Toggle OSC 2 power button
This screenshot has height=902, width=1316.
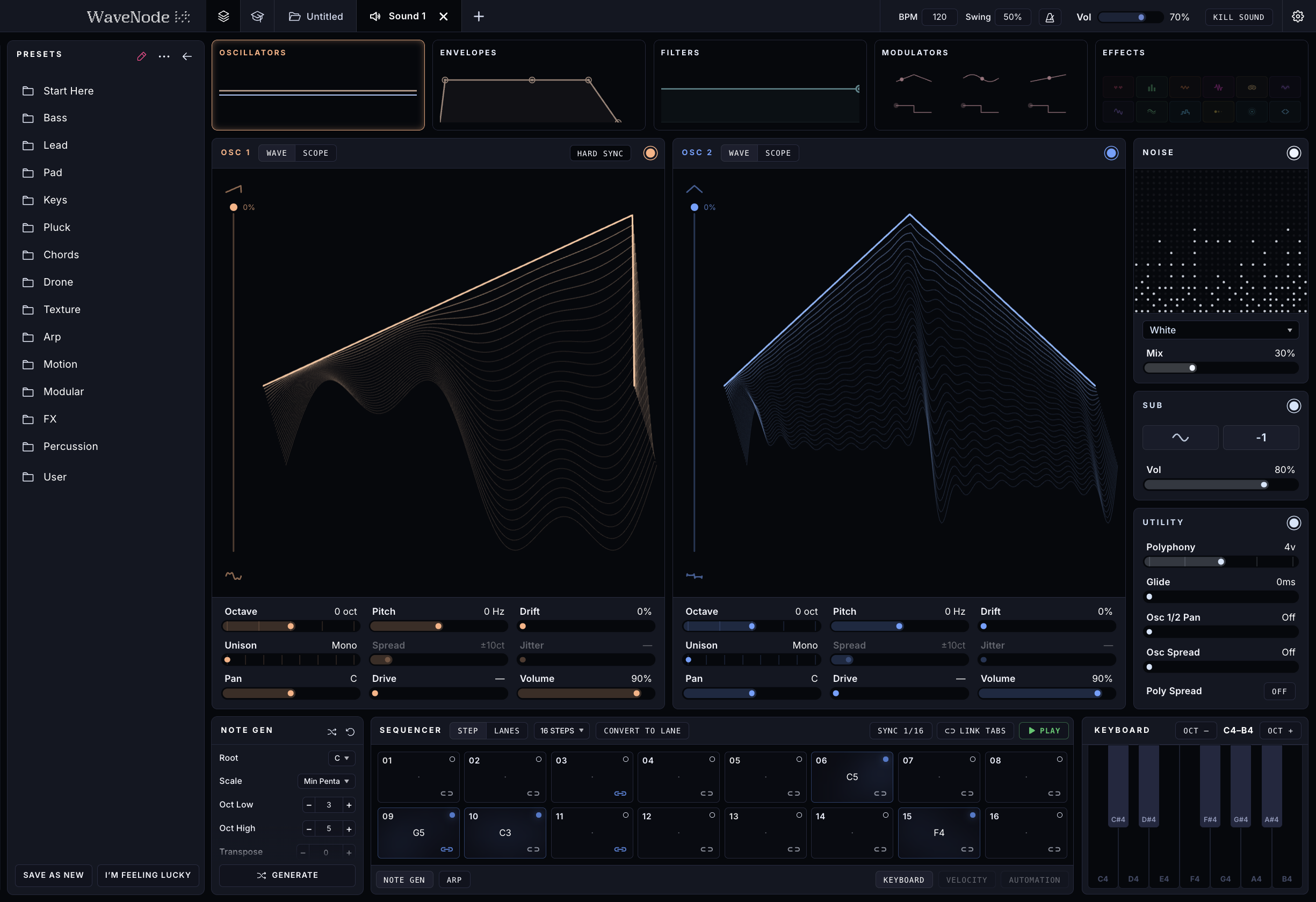[x=1111, y=153]
